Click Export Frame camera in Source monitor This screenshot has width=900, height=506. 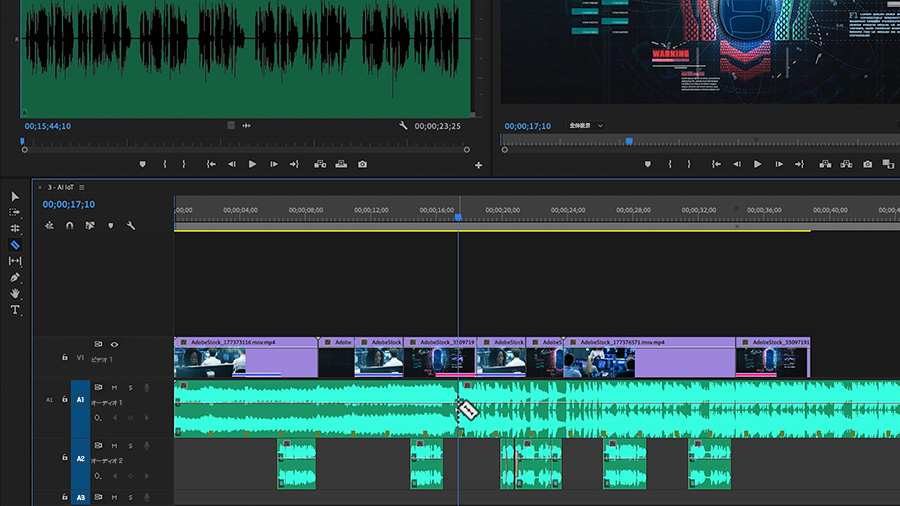point(362,164)
